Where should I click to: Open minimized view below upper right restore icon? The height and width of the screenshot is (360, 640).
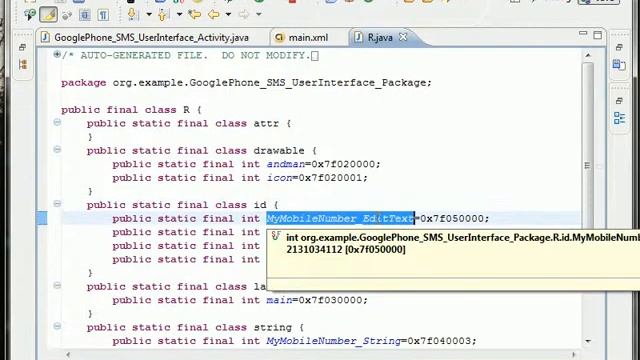pos(619,64)
